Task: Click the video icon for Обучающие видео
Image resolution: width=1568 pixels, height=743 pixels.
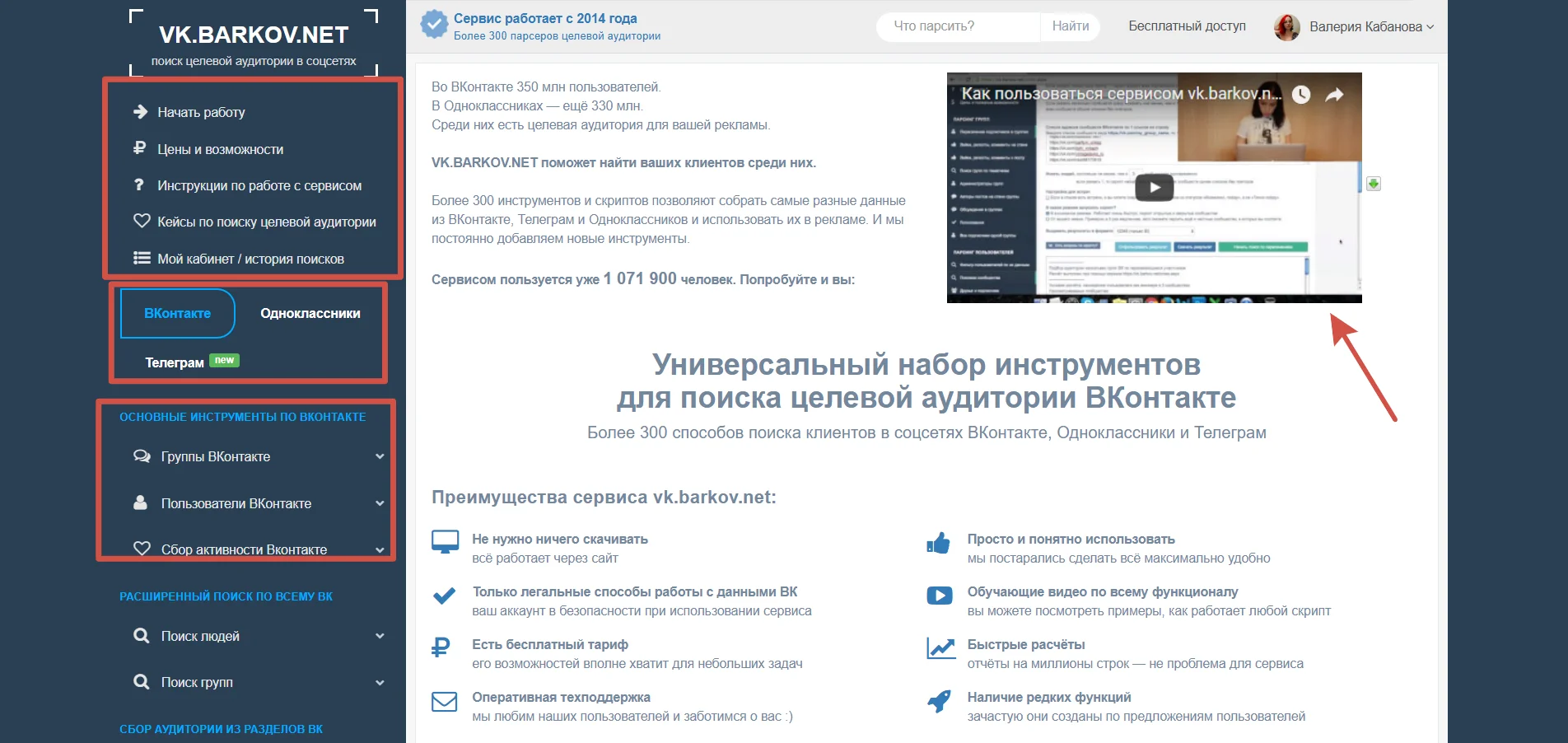Action: tap(940, 595)
